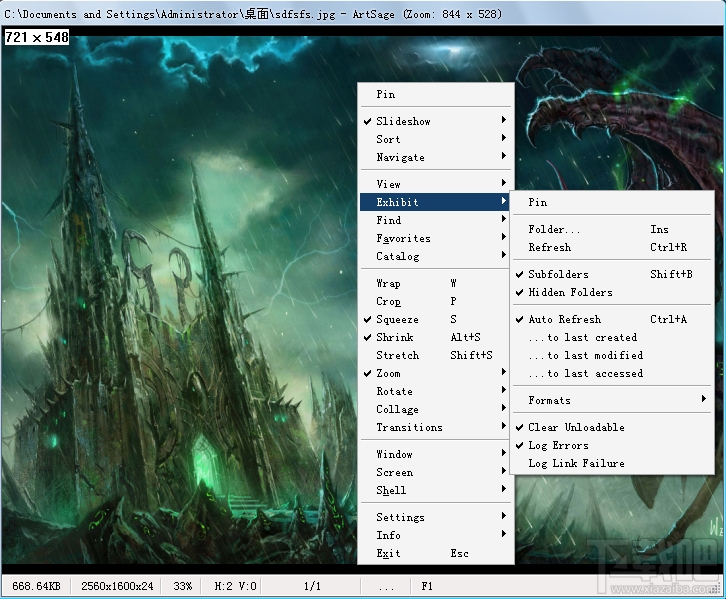726x599 pixels.
Task: Select the Crop menu entry
Action: 436,301
